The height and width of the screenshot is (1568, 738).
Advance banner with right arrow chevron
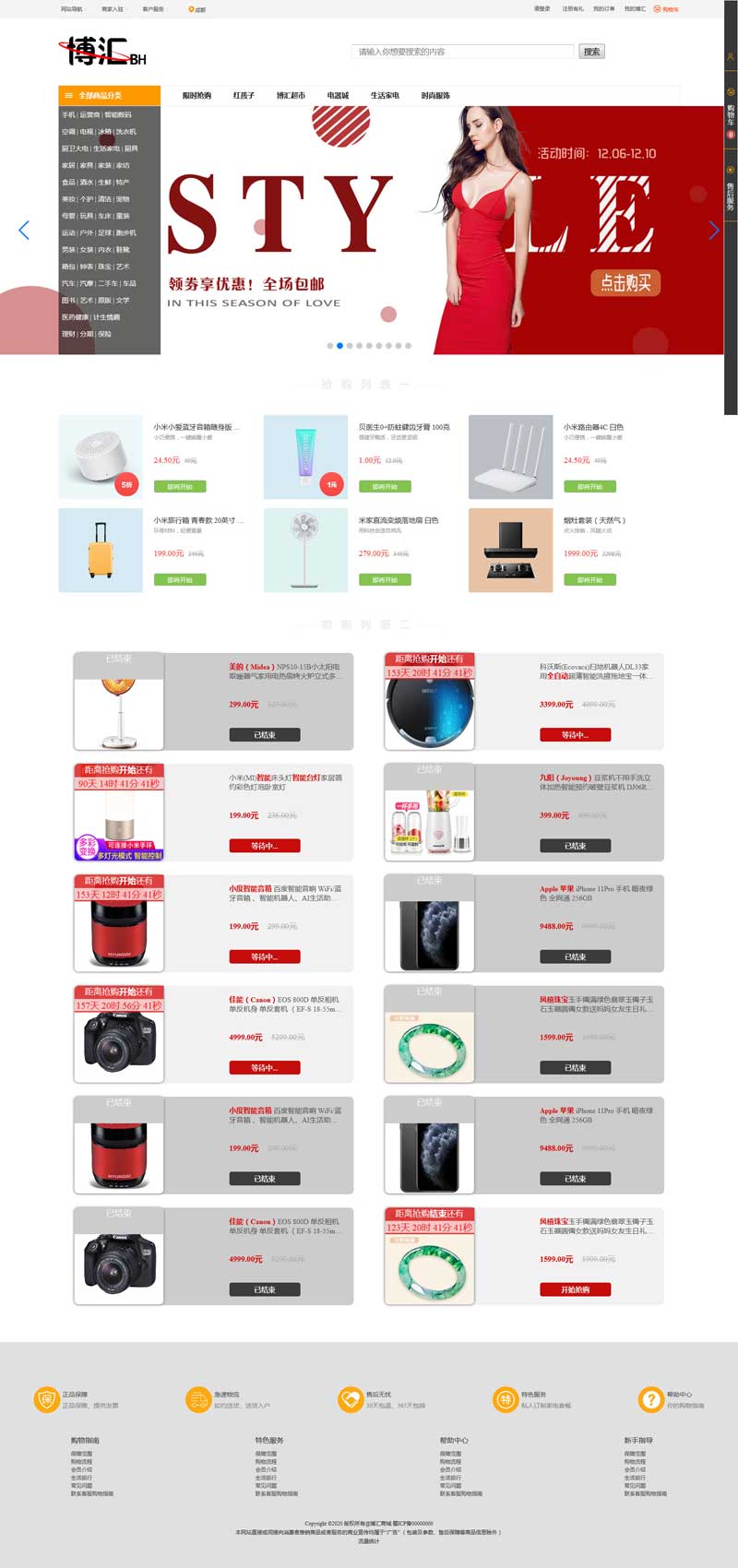coord(713,230)
